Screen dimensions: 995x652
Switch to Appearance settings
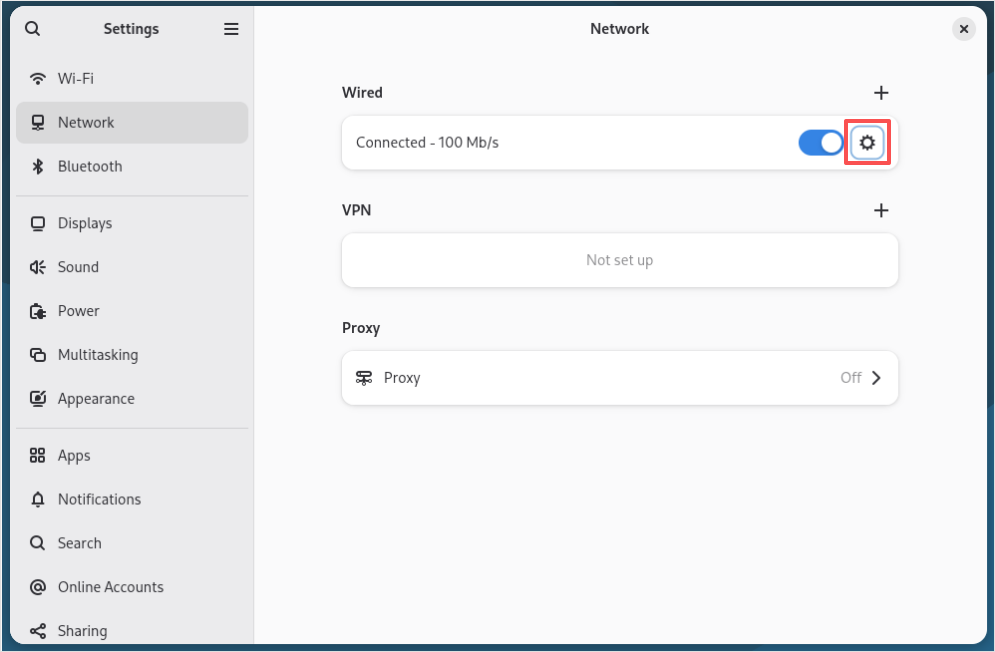[x=95, y=399]
